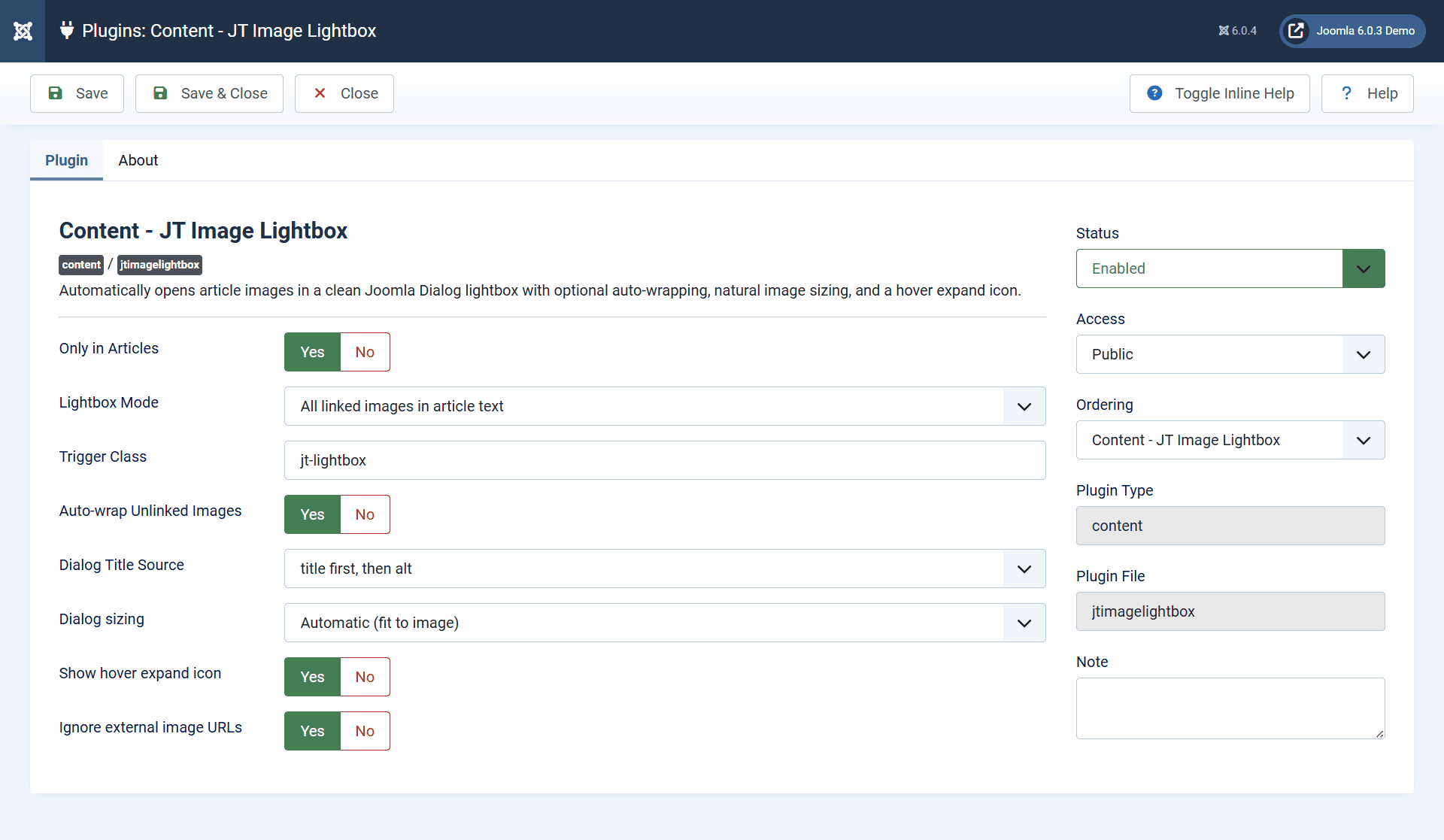Select the Plugin tab
This screenshot has height=840, width=1444.
66,160
